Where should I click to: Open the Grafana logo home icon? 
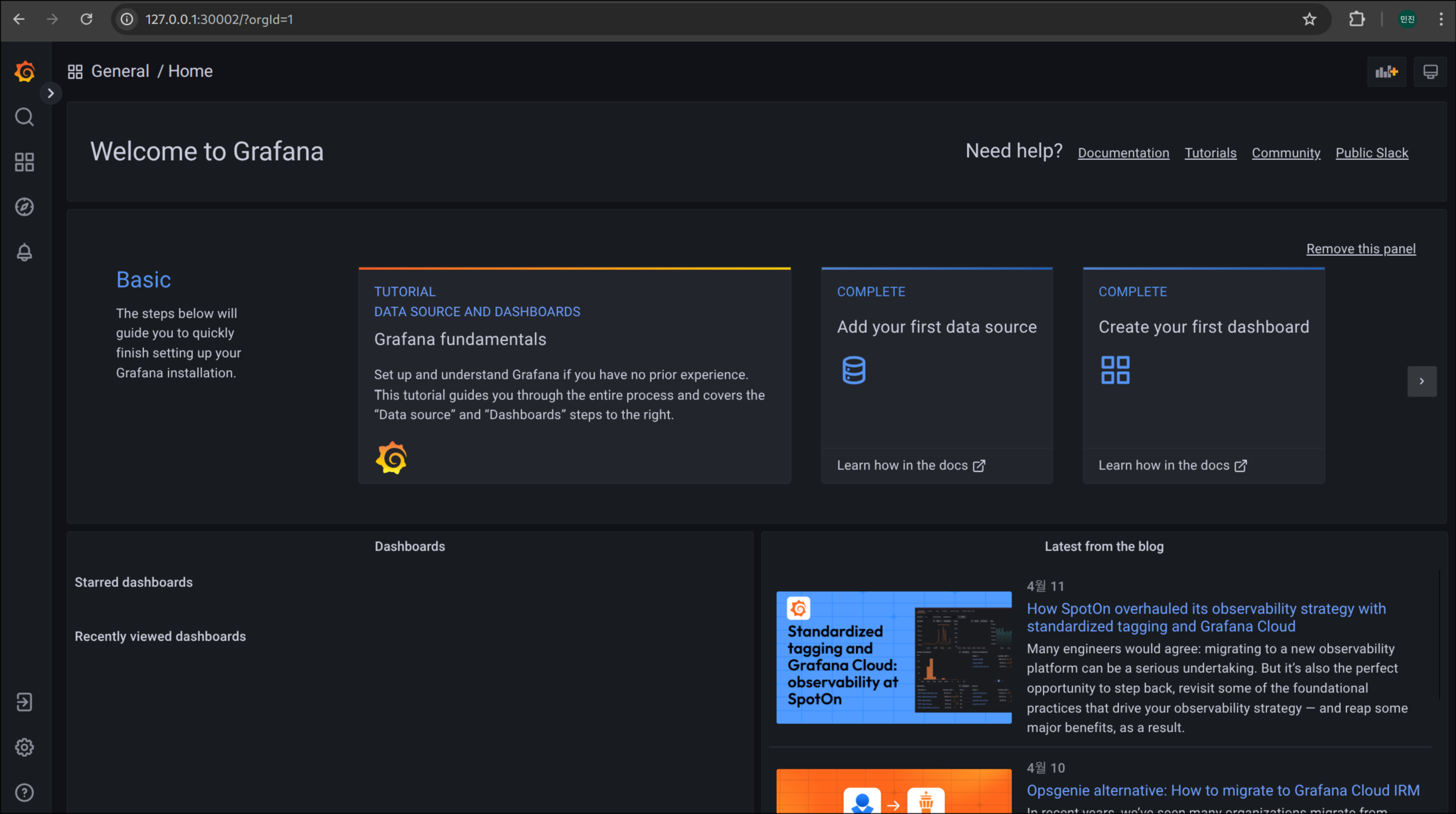pyautogui.click(x=25, y=71)
